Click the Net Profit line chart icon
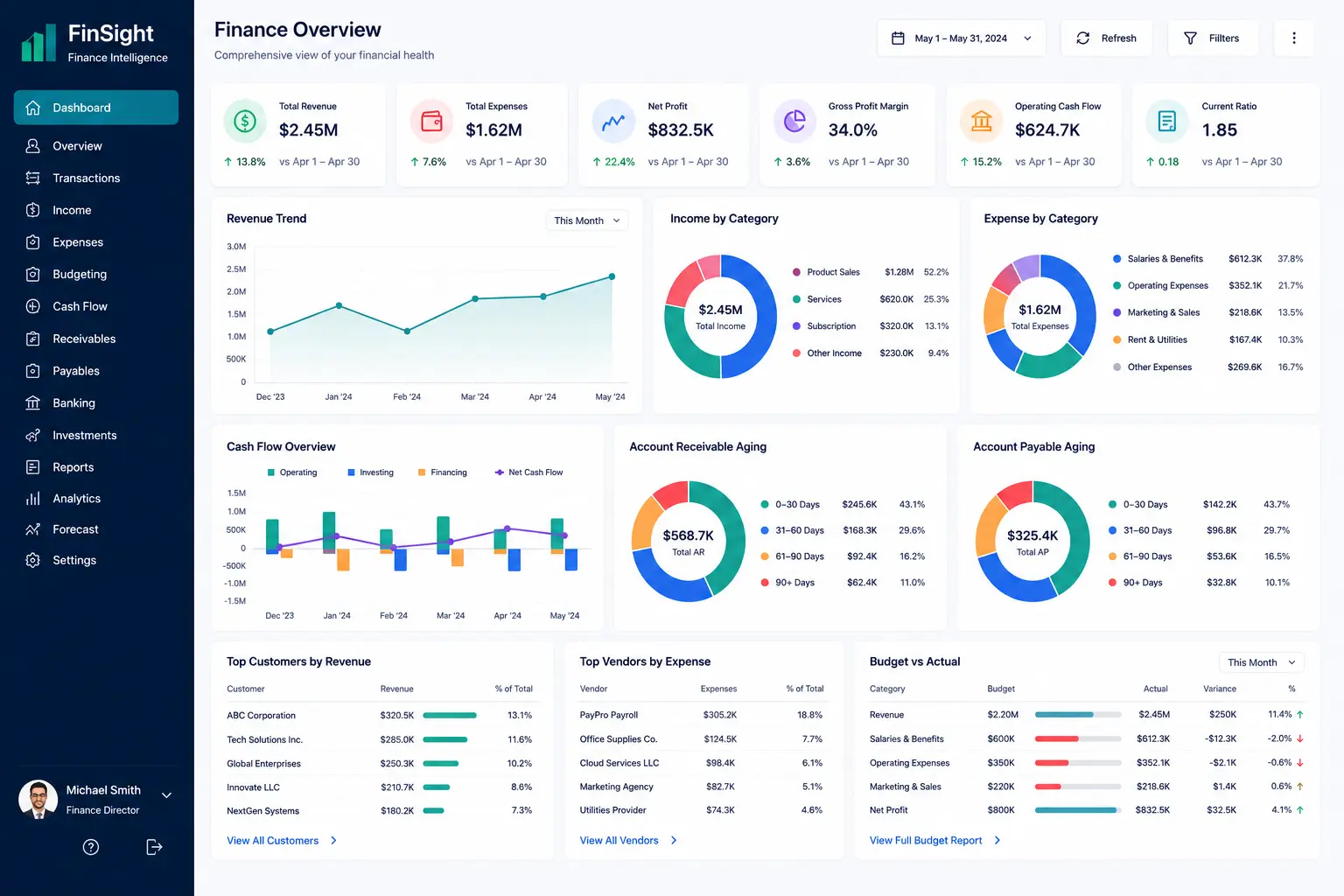 click(x=613, y=121)
